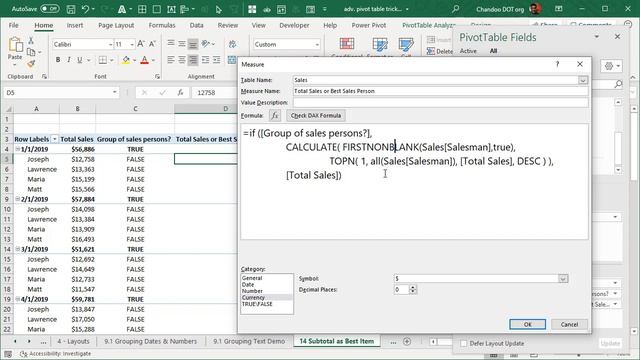The width and height of the screenshot is (640, 360).
Task: Decrease font size with smaller A icon
Action: [x=152, y=44]
